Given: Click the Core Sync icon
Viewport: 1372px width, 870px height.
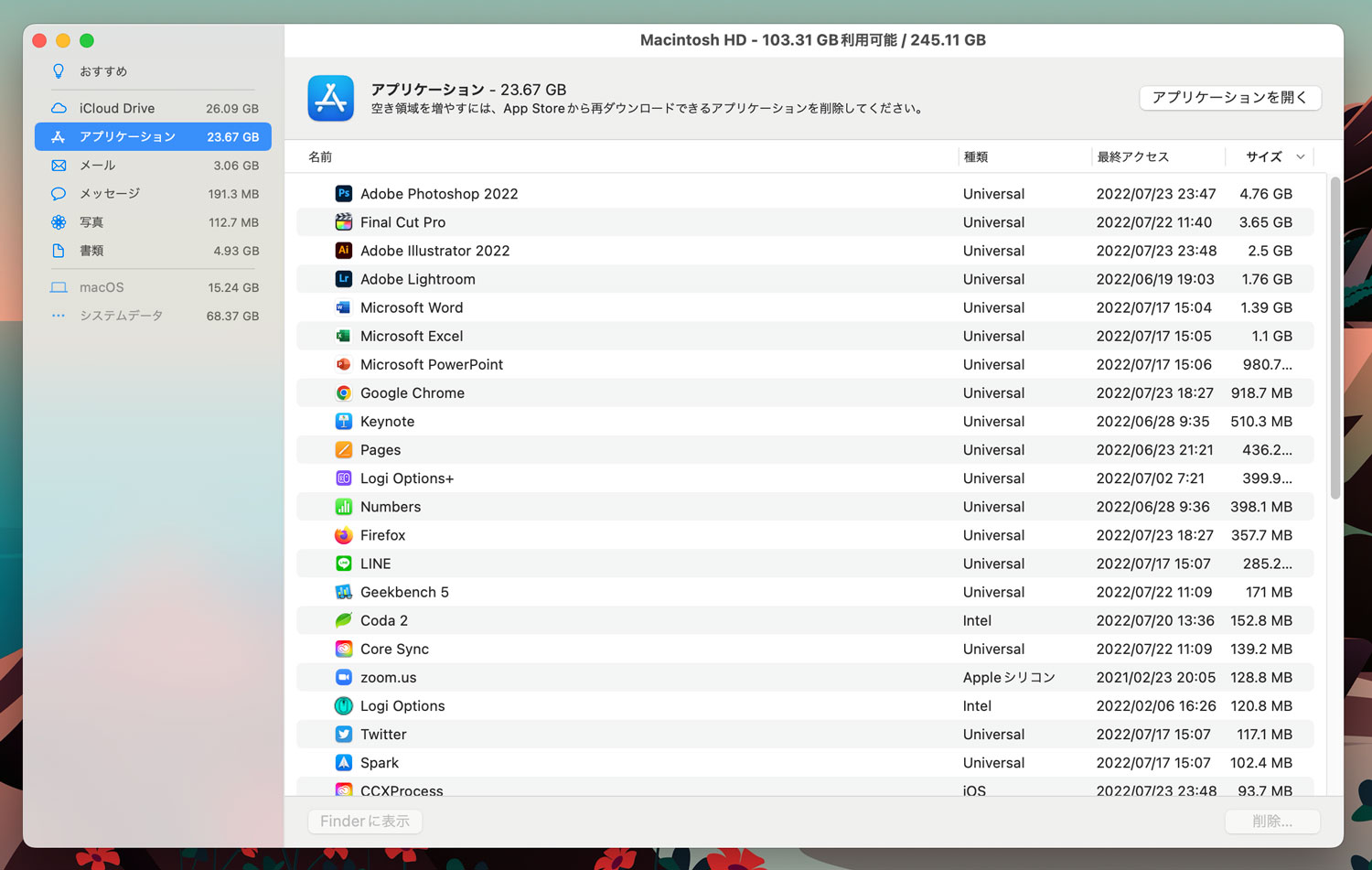Looking at the screenshot, I should (x=344, y=649).
